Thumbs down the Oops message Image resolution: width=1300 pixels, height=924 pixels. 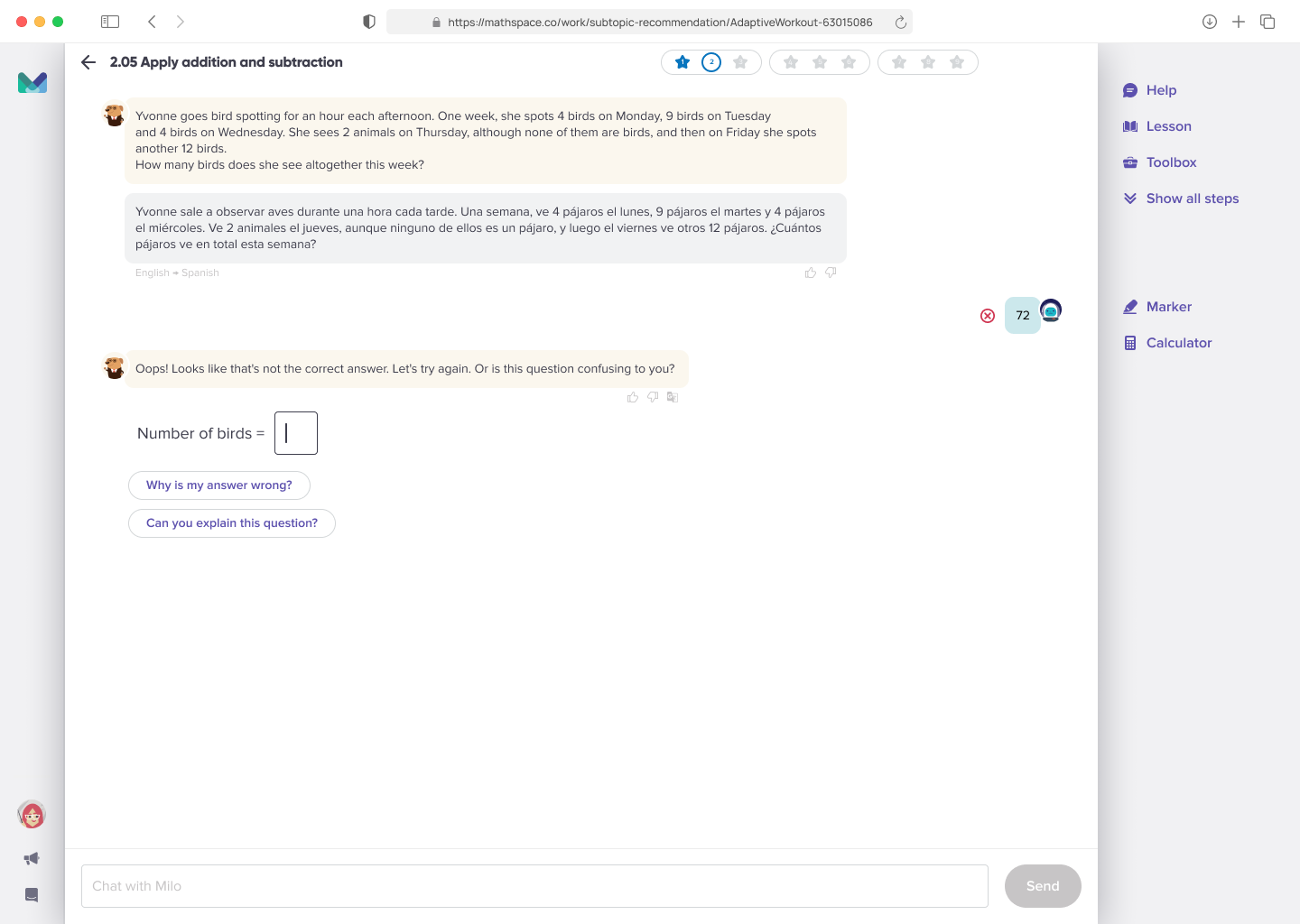653,397
